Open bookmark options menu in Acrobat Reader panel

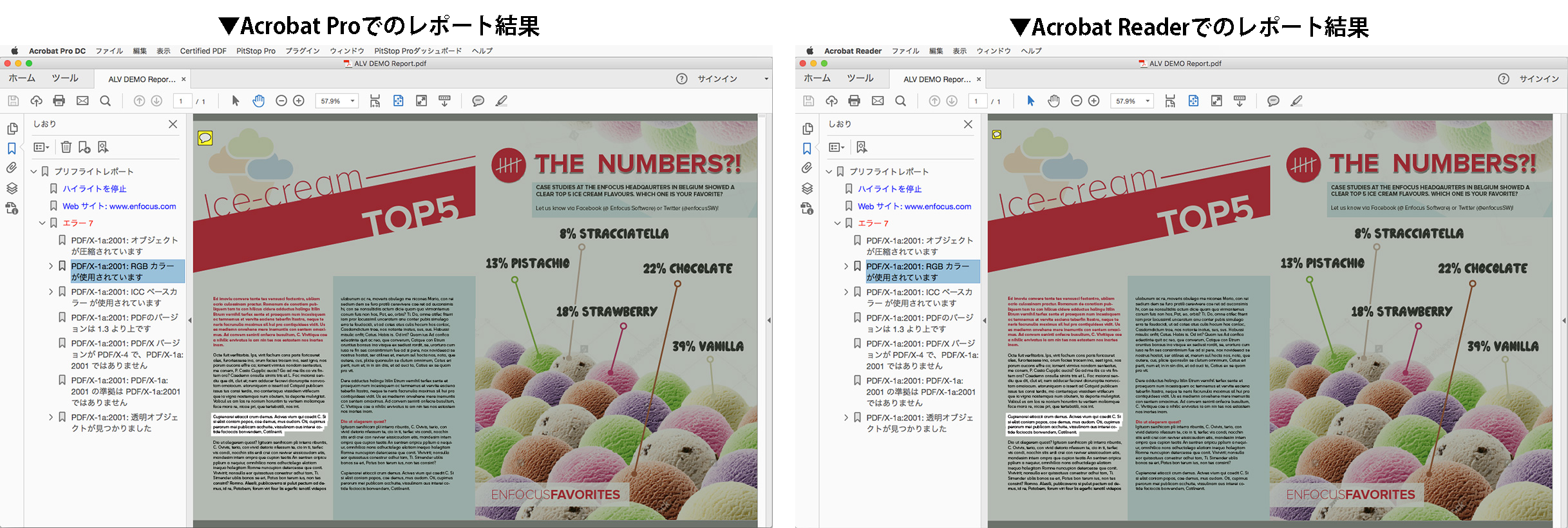tap(836, 147)
